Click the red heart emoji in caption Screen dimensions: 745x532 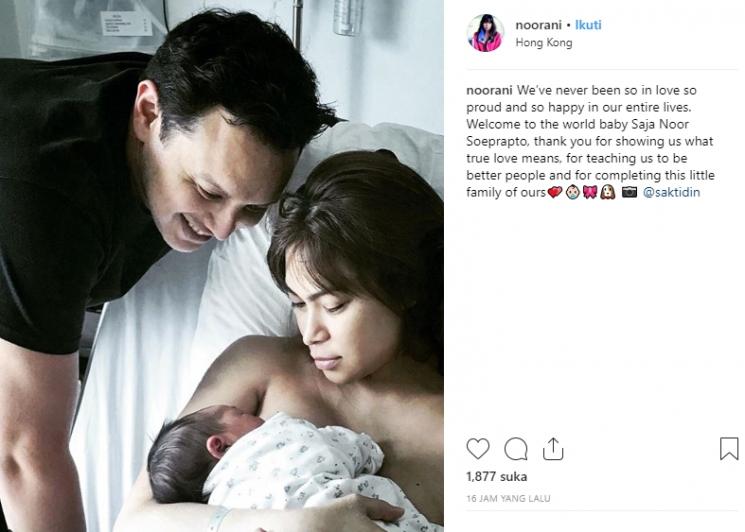coord(554,192)
